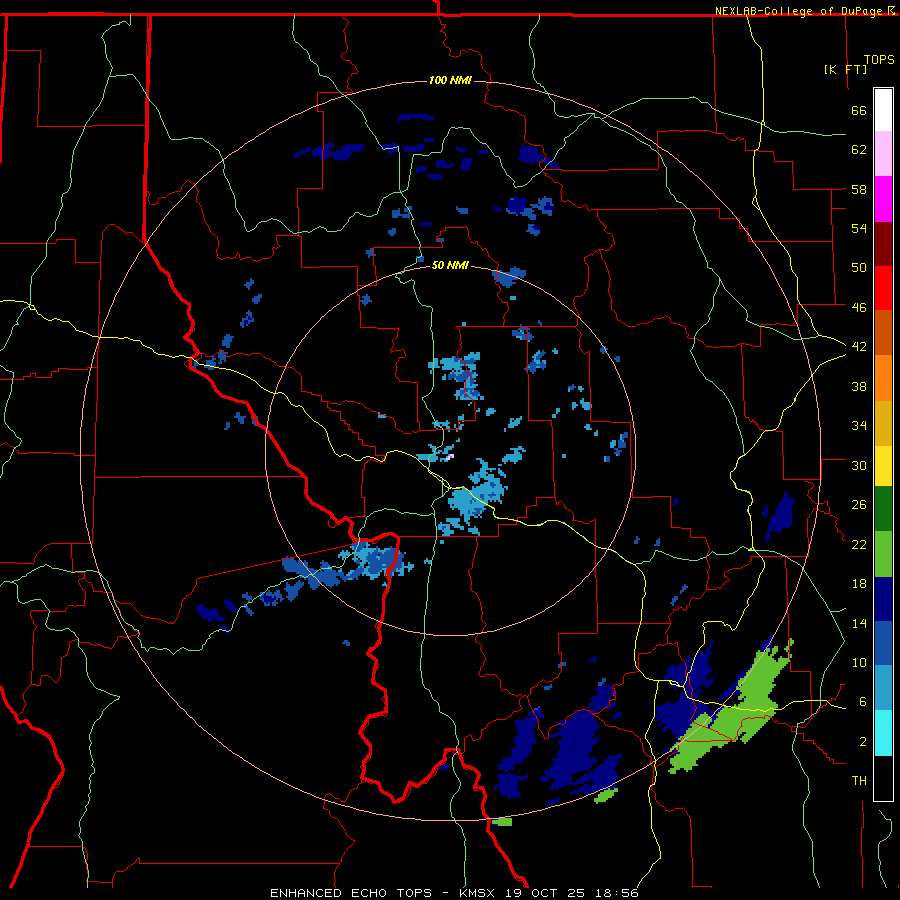Select the bright red legend swatch

[x=883, y=288]
